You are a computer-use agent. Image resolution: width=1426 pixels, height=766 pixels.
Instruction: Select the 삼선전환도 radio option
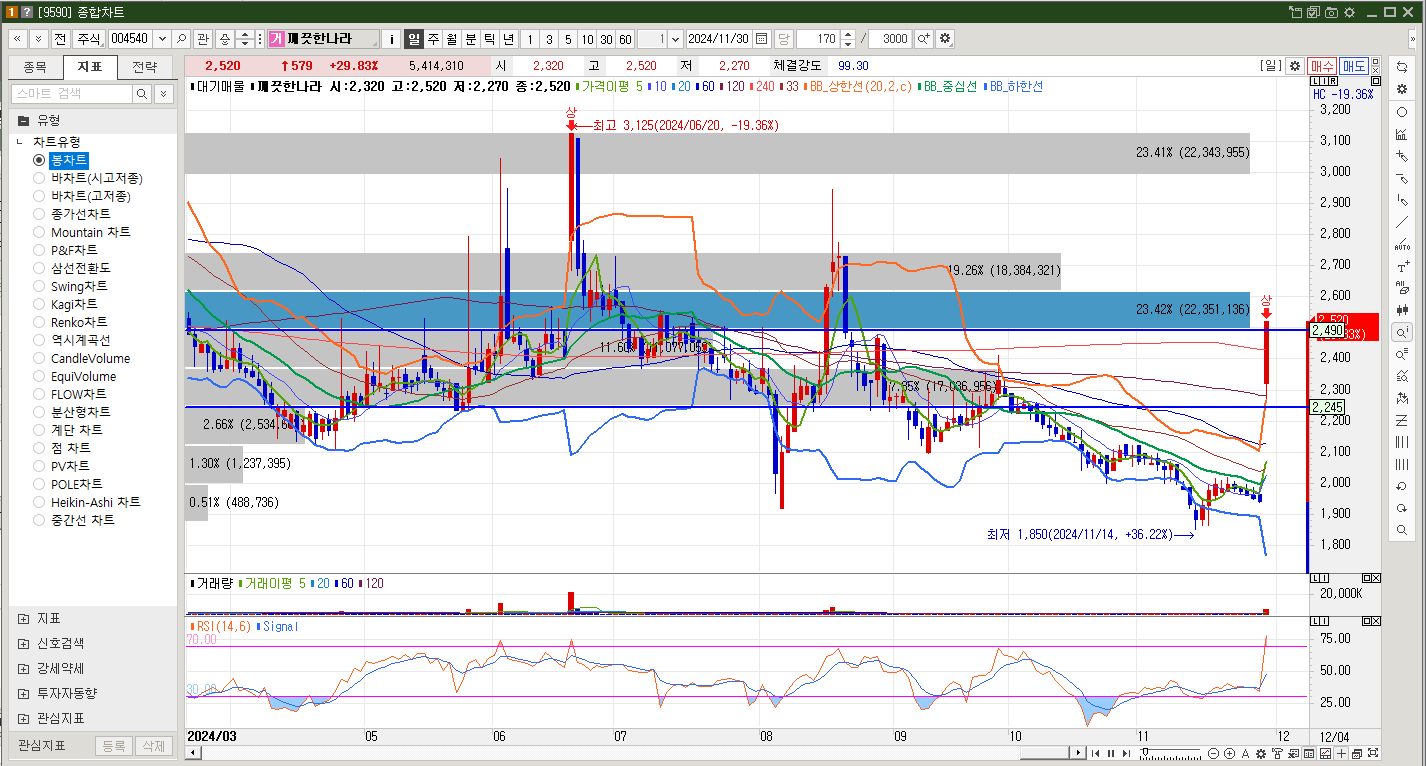(39, 268)
